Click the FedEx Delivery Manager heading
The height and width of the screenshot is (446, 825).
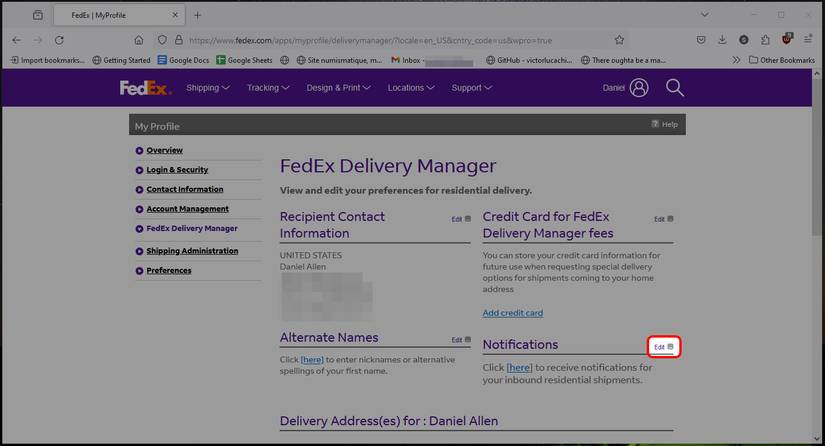tap(388, 166)
